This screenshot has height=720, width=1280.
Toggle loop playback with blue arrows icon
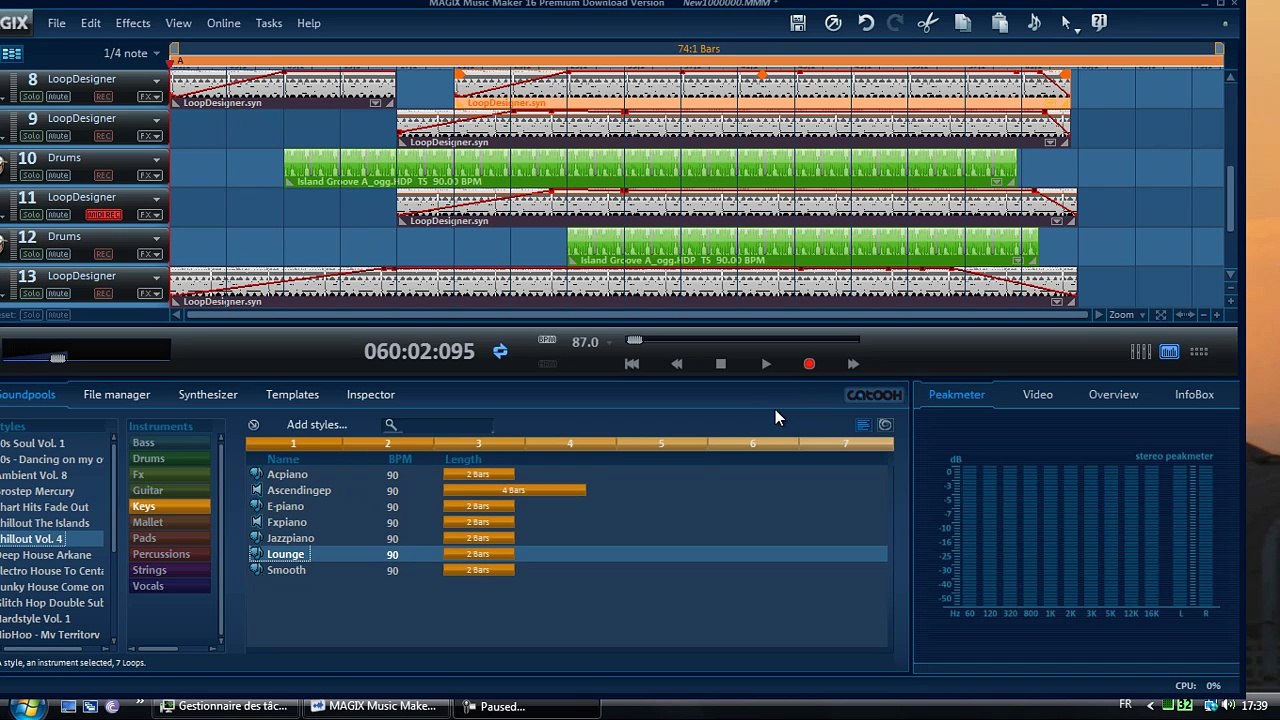[x=500, y=351]
